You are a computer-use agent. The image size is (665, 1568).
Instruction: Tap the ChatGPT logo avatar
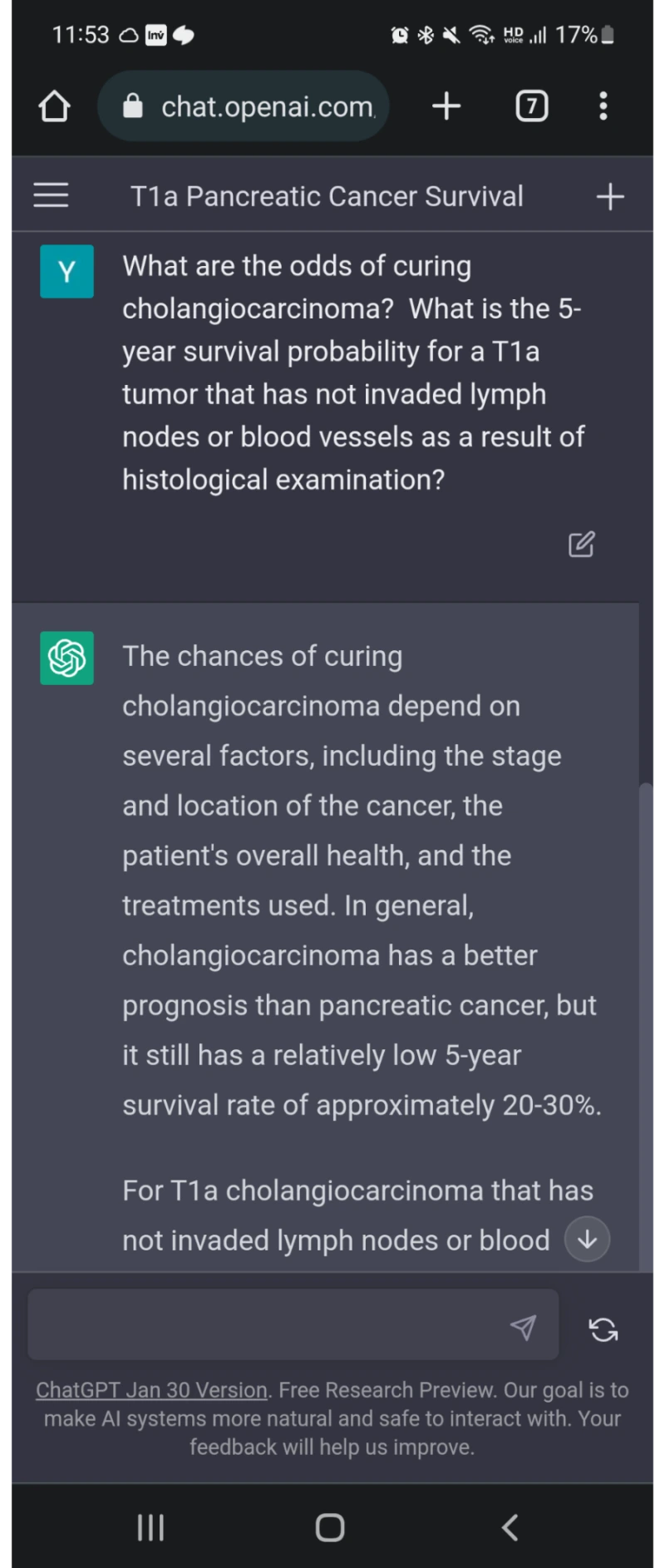66,658
